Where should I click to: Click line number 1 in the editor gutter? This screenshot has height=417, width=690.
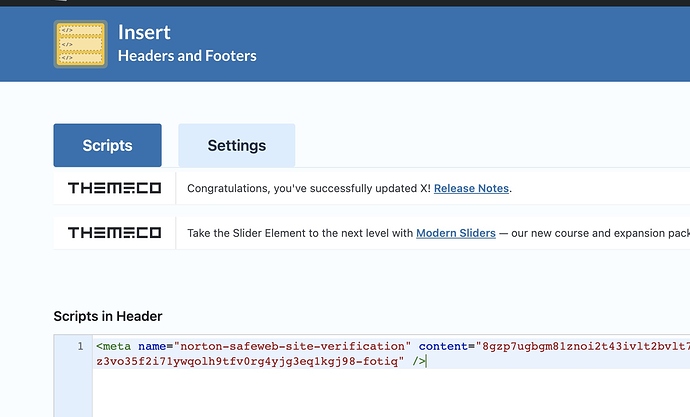80,346
